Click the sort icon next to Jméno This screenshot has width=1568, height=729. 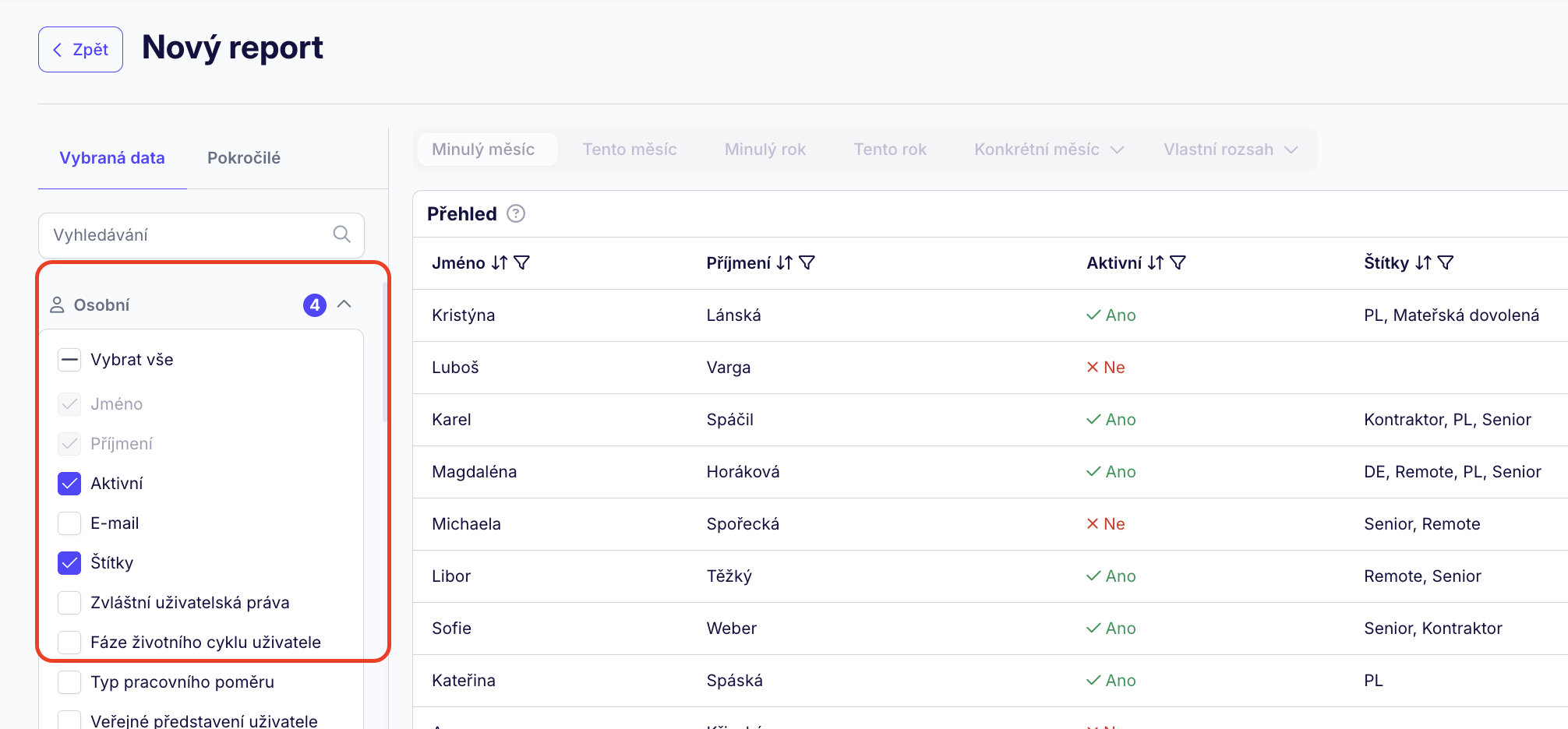pyautogui.click(x=500, y=263)
